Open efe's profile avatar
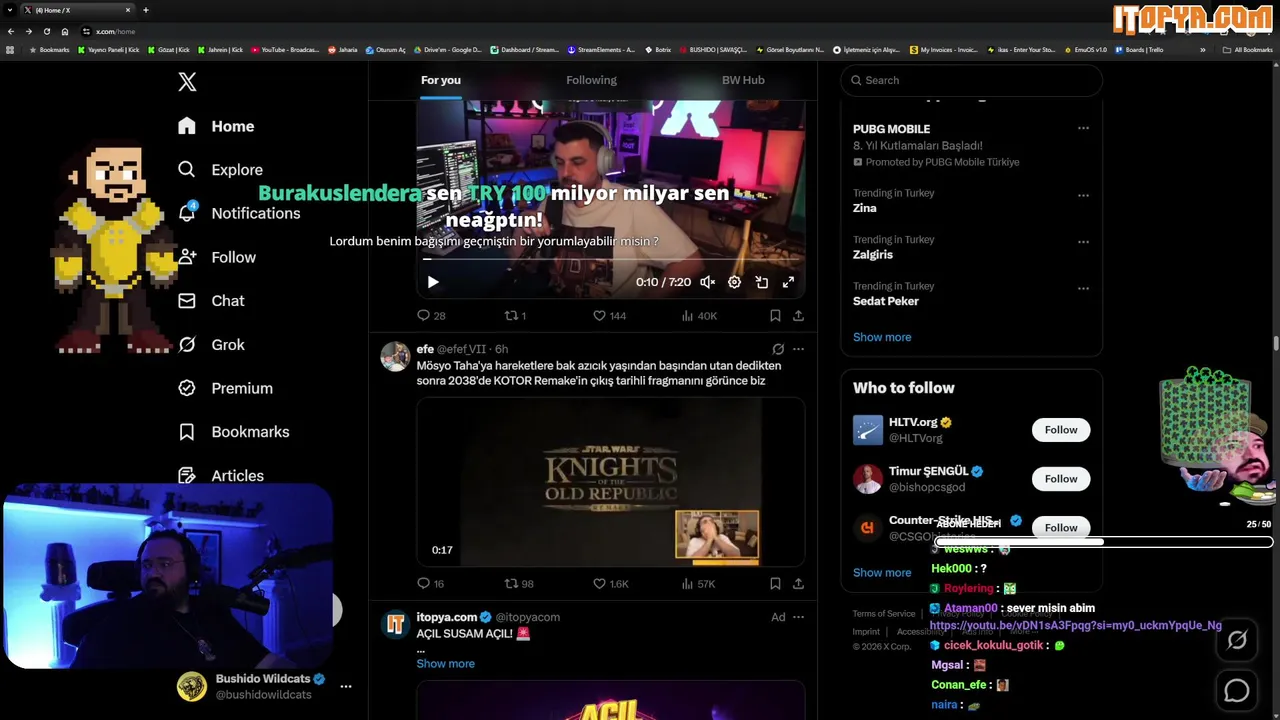Image resolution: width=1280 pixels, height=720 pixels. pos(395,356)
